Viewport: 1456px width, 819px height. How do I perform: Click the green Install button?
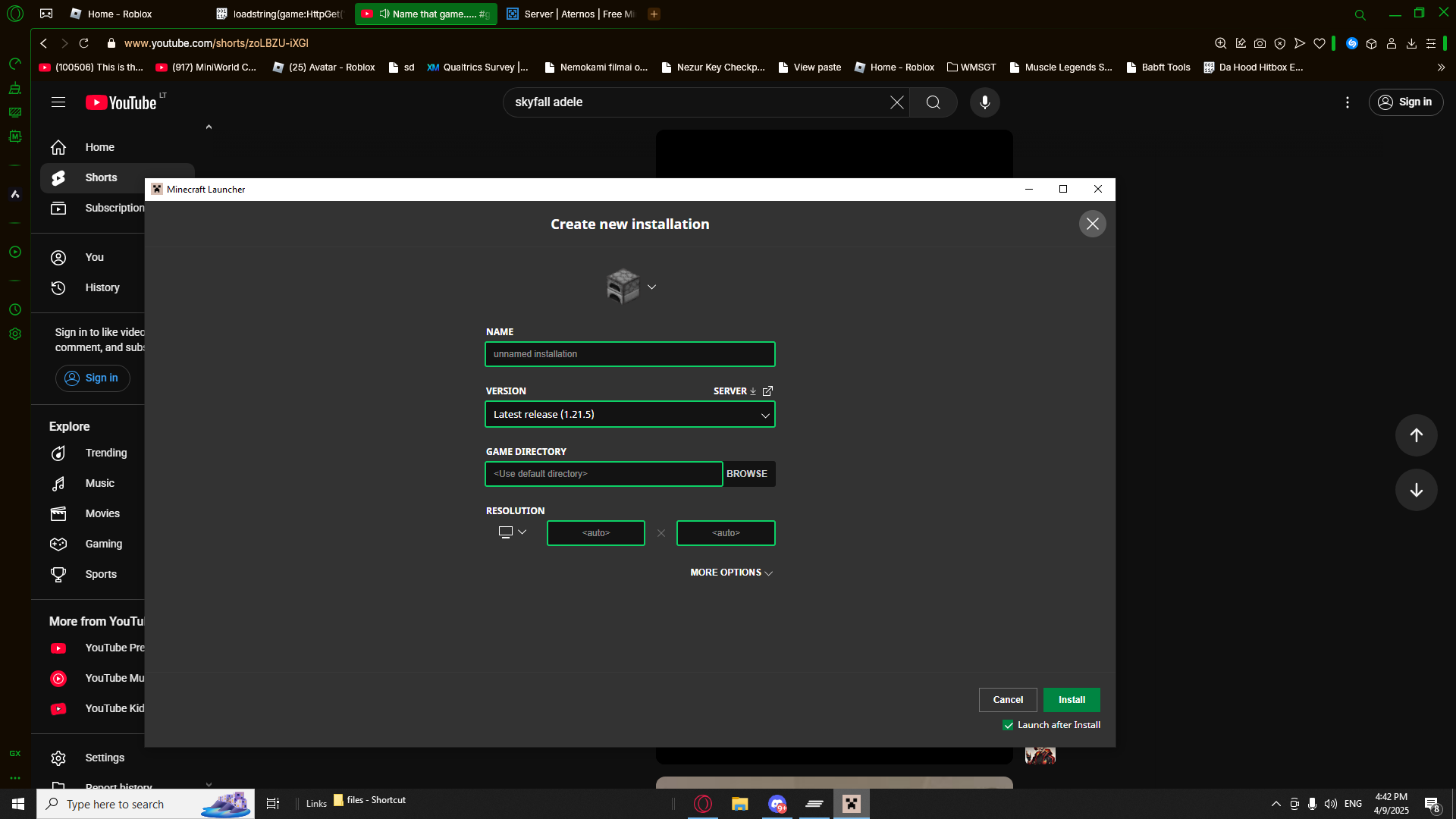pyautogui.click(x=1072, y=700)
